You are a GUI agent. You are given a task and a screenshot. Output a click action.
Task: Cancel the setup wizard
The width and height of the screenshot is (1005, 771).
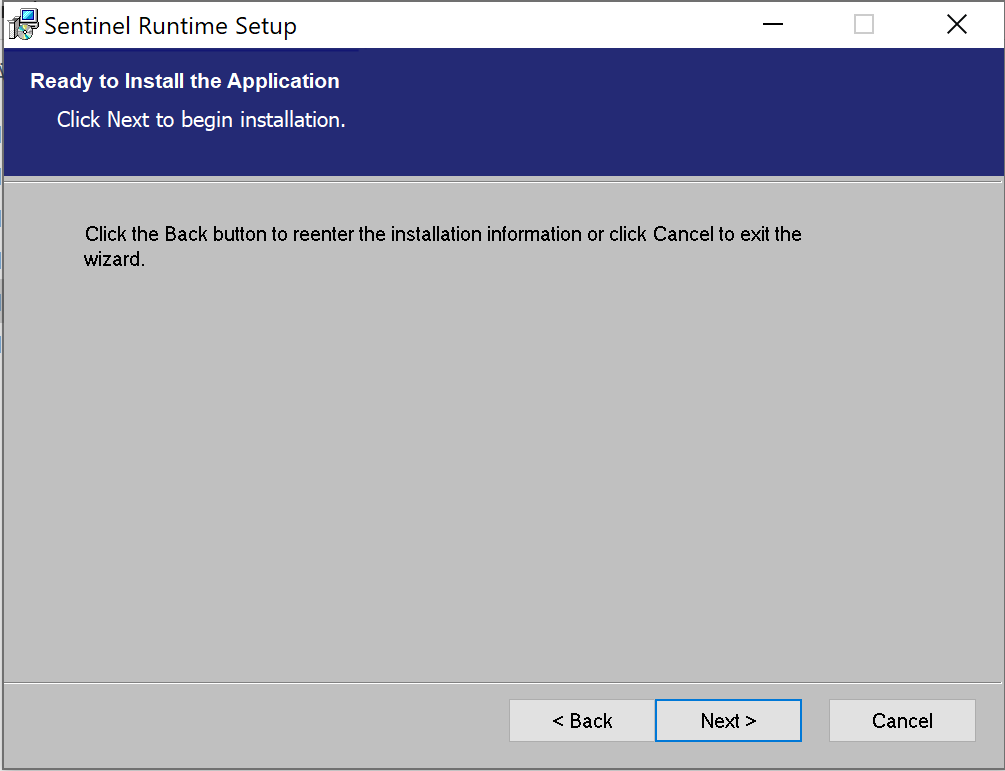tap(902, 721)
